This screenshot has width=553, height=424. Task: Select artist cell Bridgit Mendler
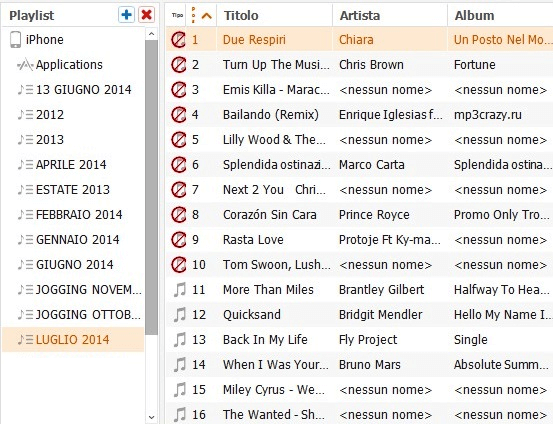(381, 315)
